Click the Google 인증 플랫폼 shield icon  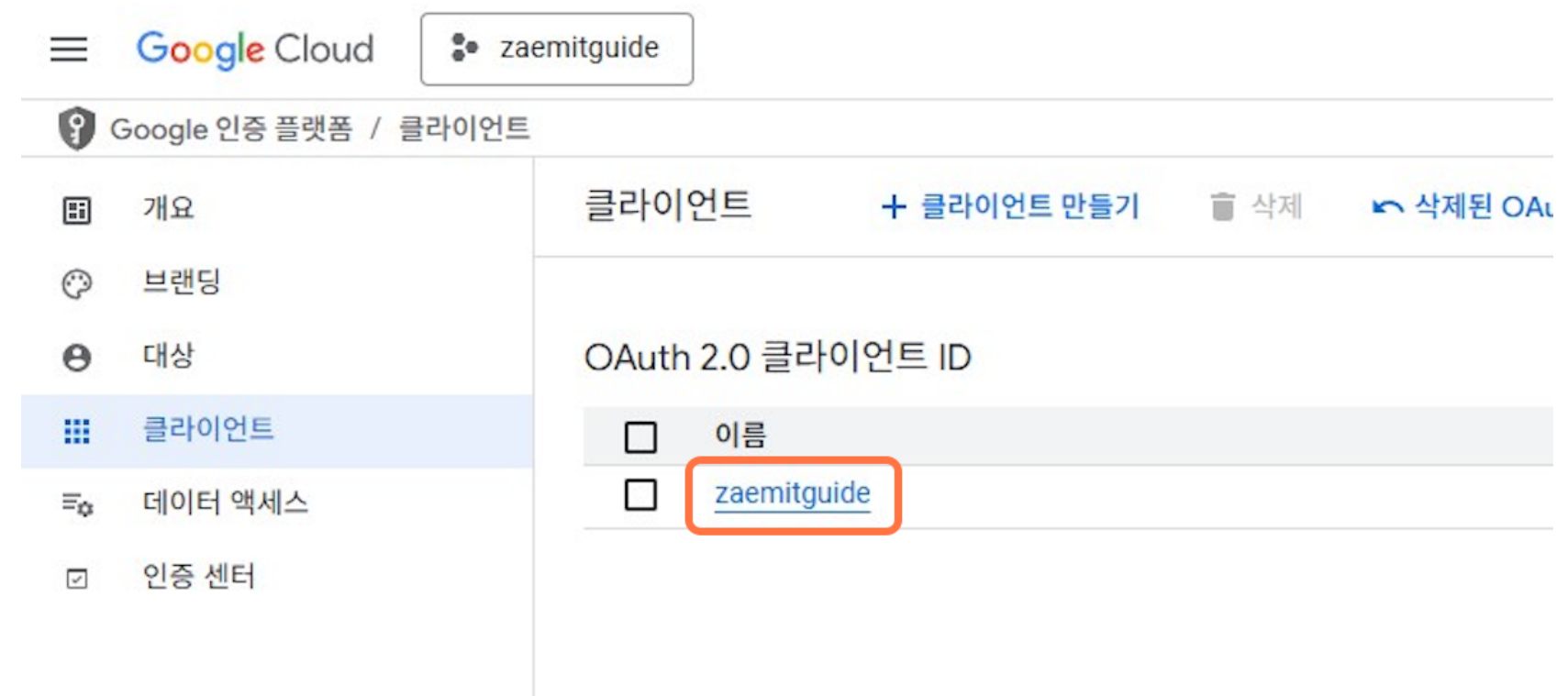(x=77, y=128)
